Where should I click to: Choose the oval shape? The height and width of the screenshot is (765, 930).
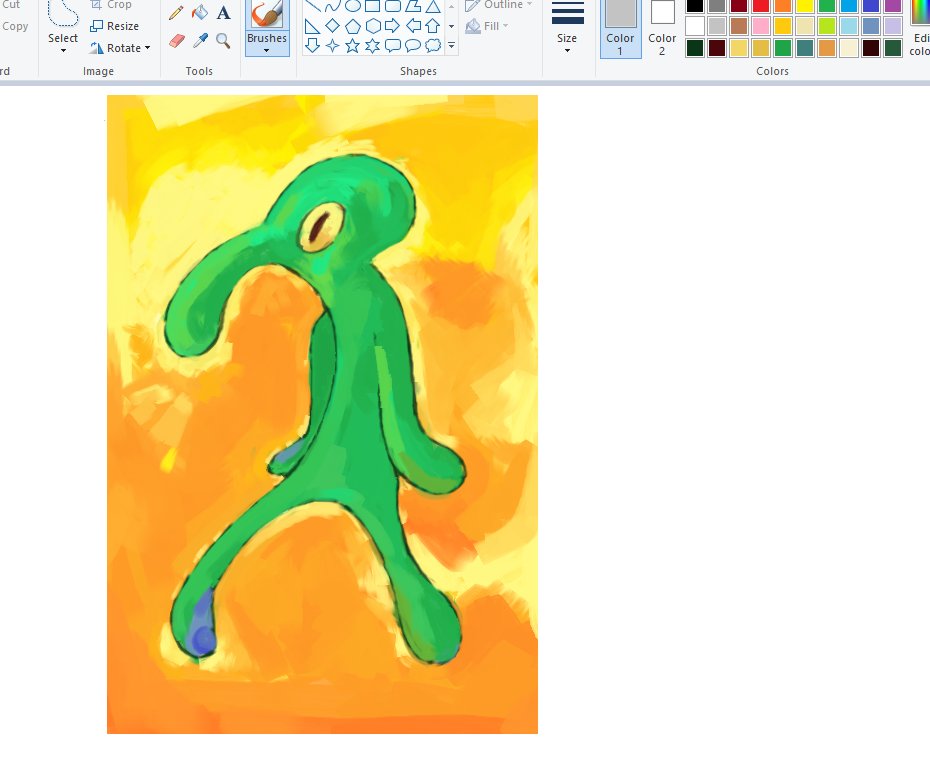pos(353,7)
